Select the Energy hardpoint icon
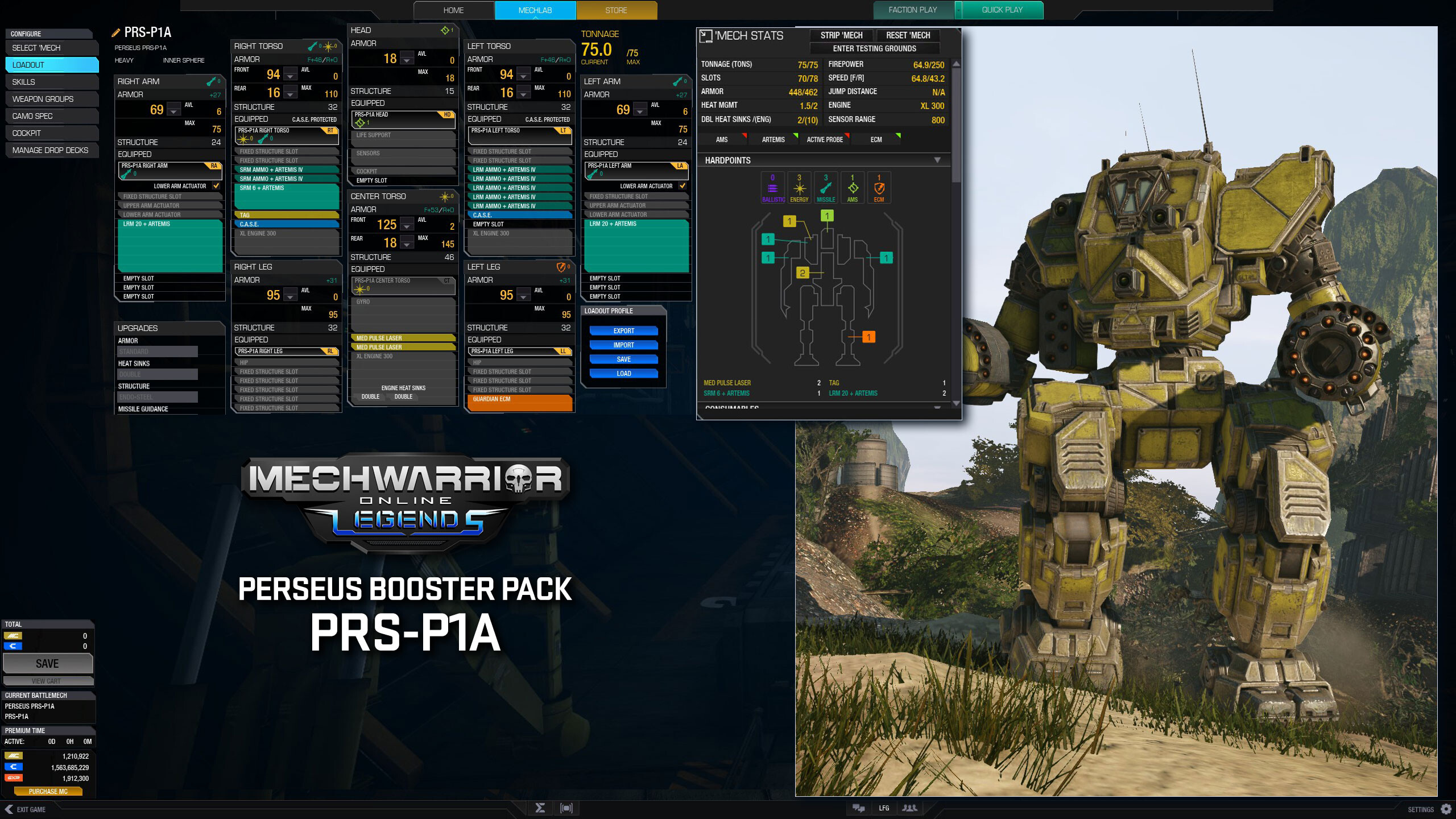 [799, 188]
